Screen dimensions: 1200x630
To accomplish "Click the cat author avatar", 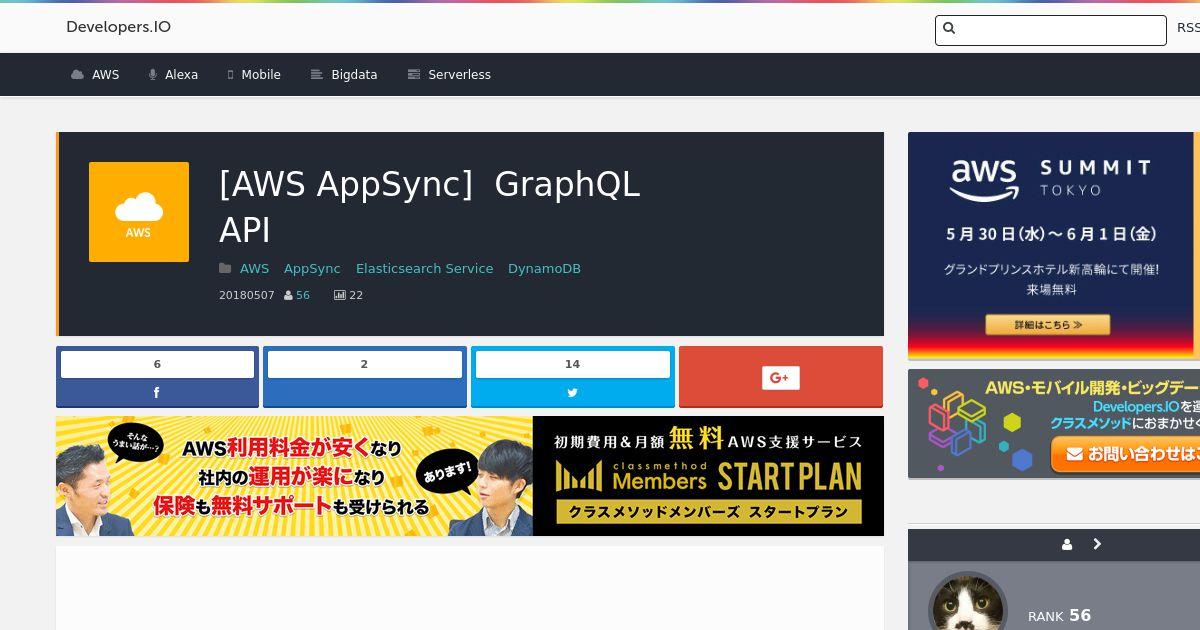I will [x=967, y=601].
